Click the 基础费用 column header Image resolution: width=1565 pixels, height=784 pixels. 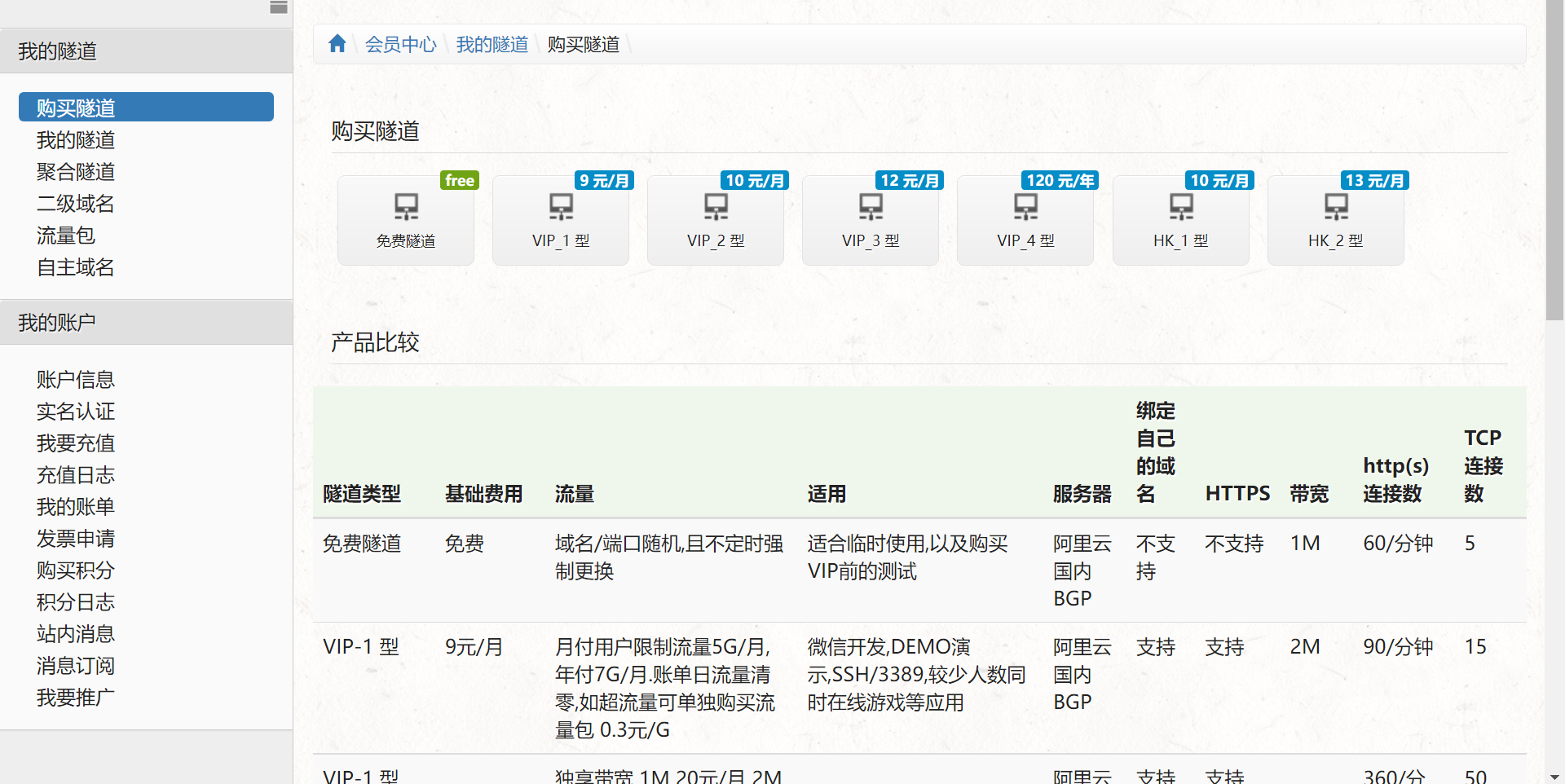pos(484,494)
